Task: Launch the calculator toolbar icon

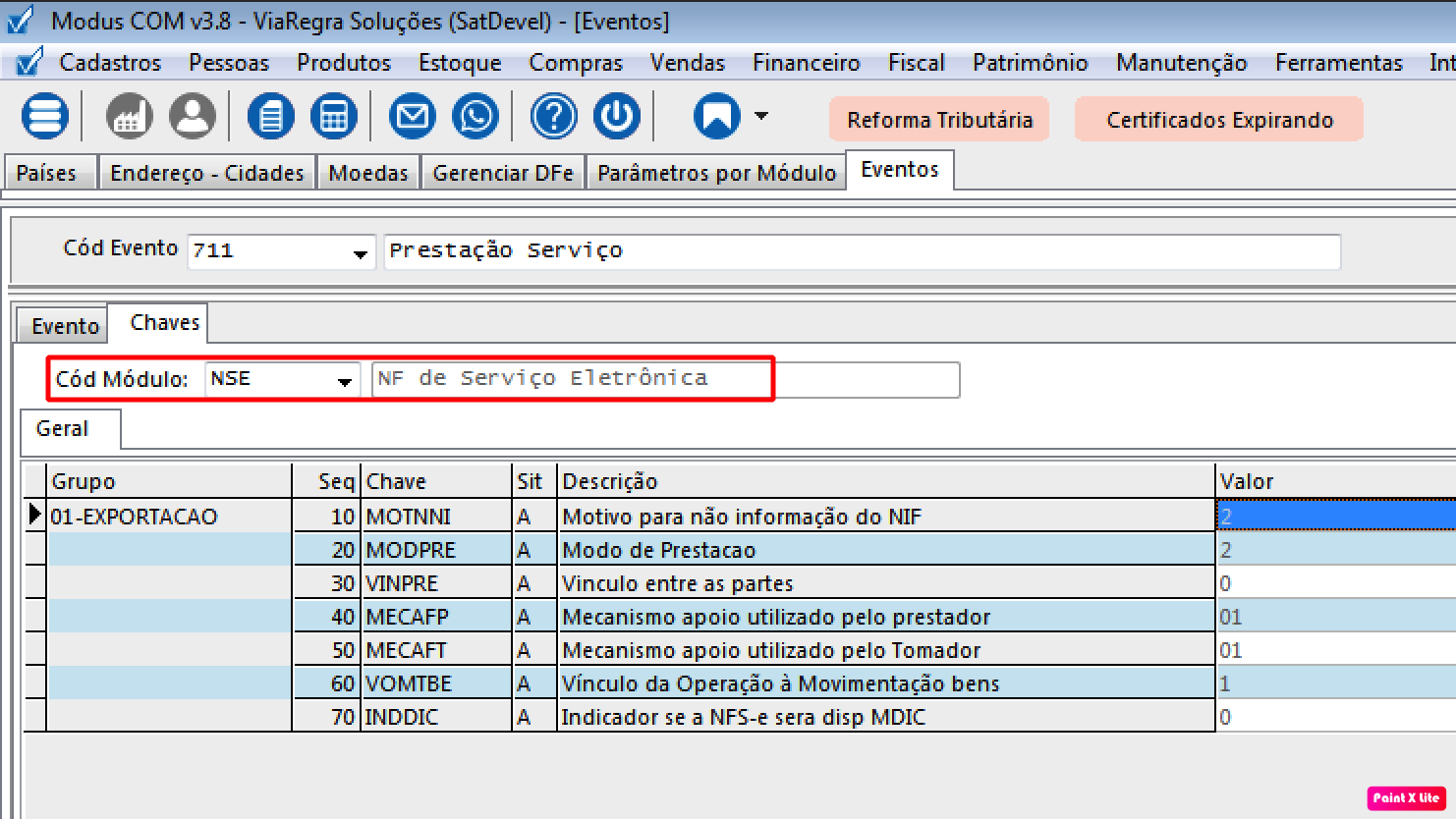Action: point(334,117)
